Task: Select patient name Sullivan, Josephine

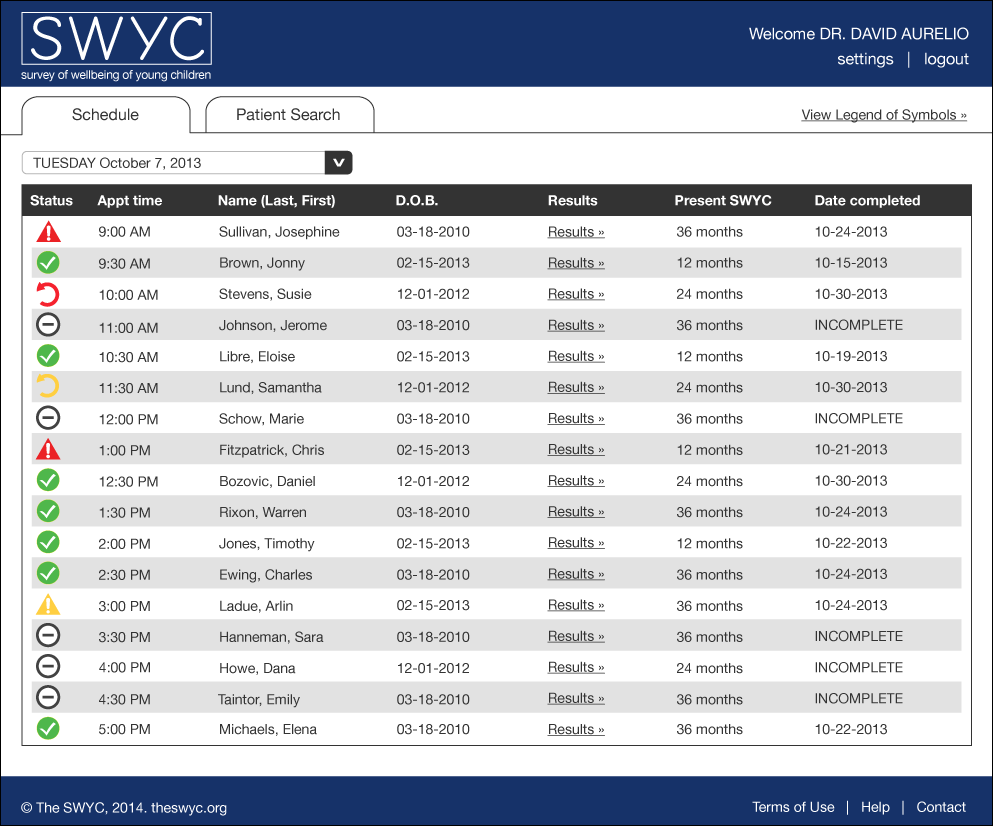Action: 279,232
